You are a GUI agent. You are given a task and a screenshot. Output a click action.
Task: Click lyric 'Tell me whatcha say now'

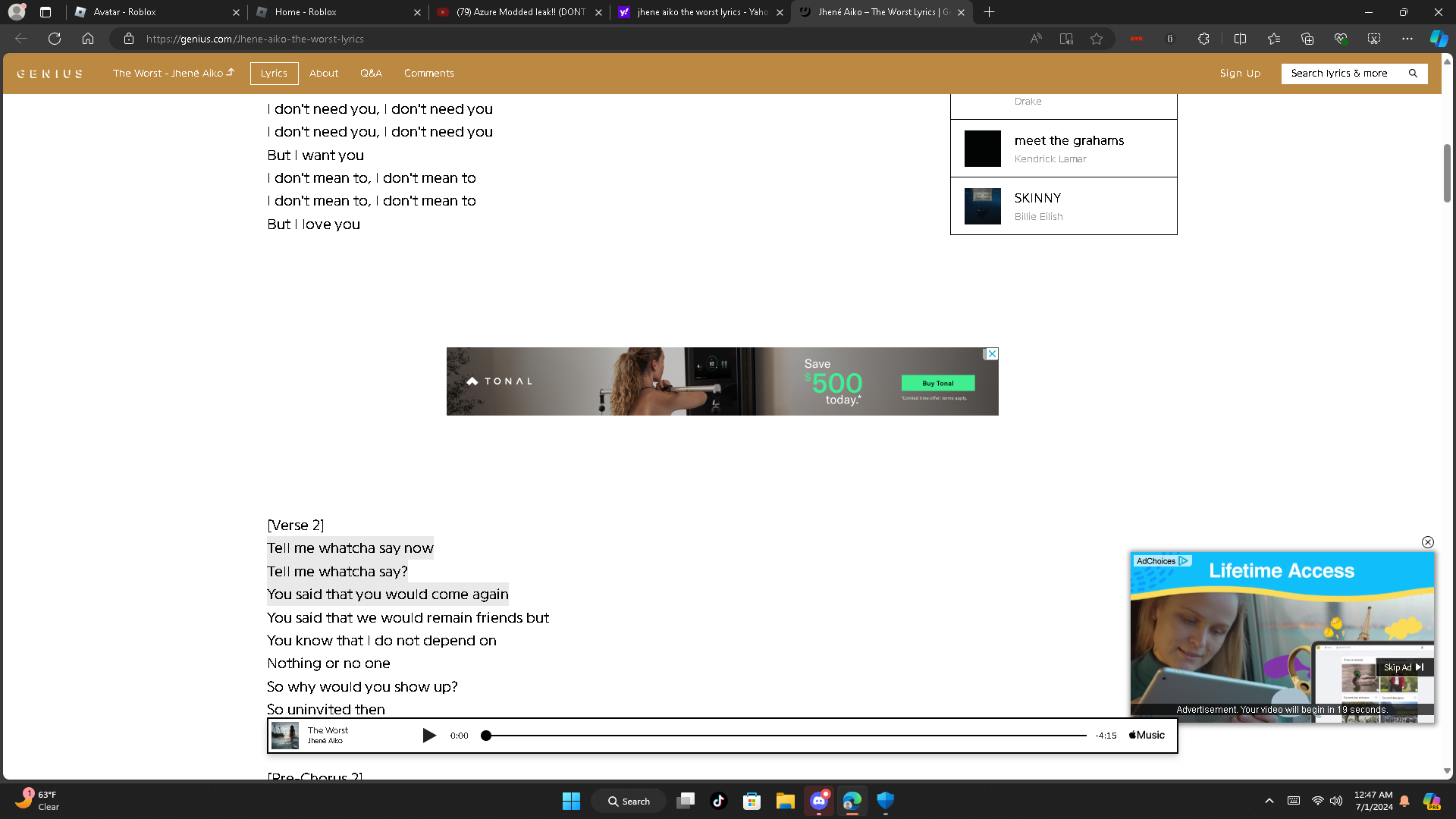350,548
